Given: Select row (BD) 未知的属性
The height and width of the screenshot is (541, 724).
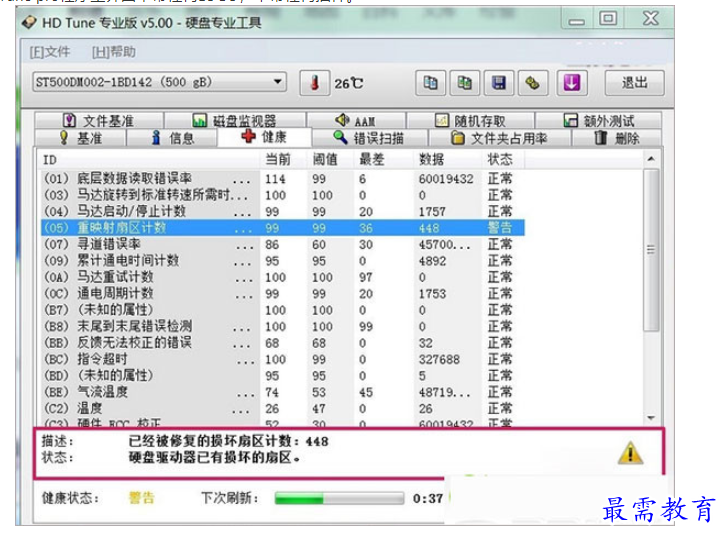Looking at the screenshot, I should [x=283, y=376].
